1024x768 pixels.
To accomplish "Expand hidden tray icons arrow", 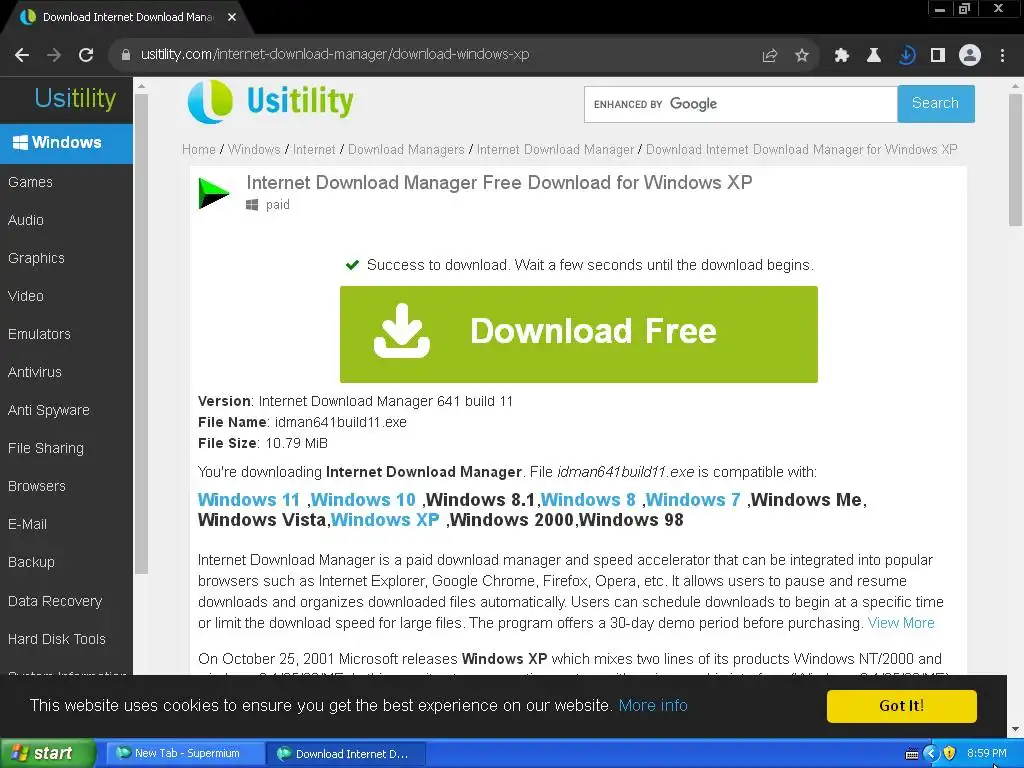I will tap(931, 754).
